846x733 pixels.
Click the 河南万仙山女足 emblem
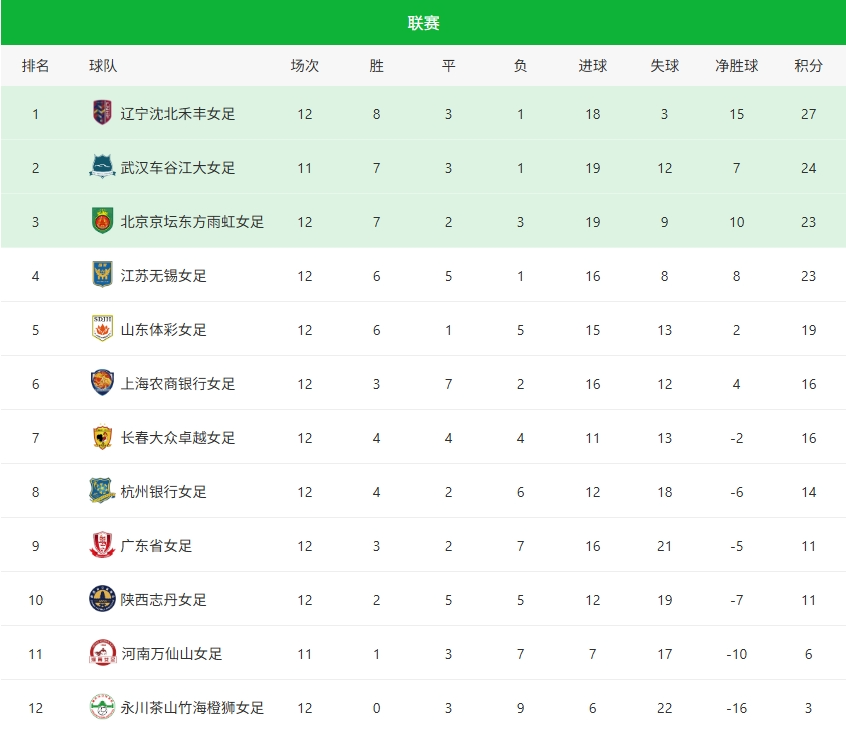(x=103, y=653)
